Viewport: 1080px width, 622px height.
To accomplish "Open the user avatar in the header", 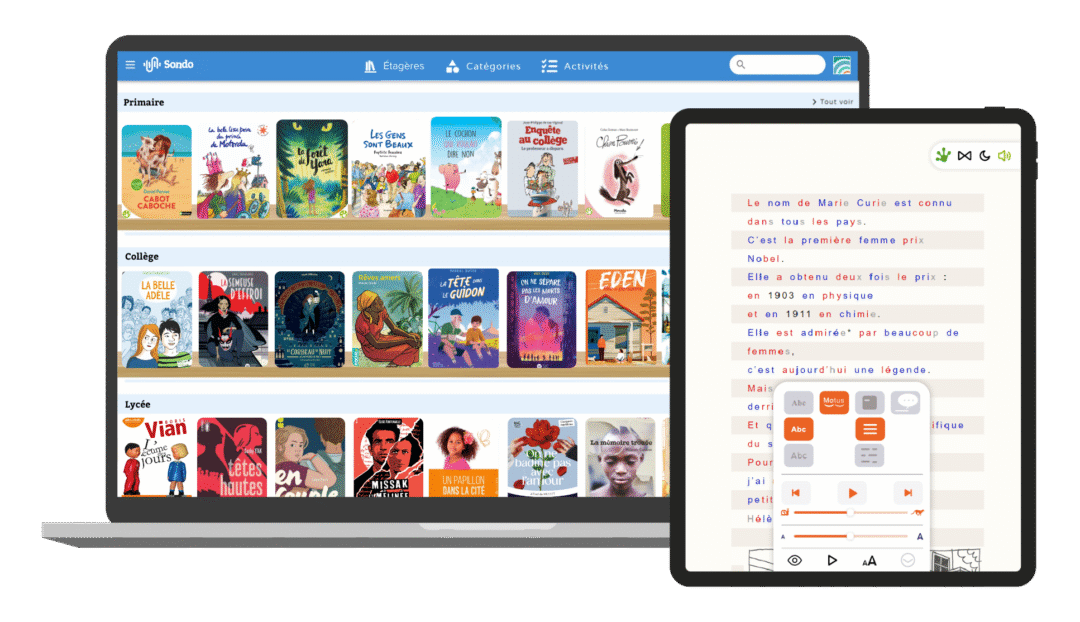I will click(842, 65).
